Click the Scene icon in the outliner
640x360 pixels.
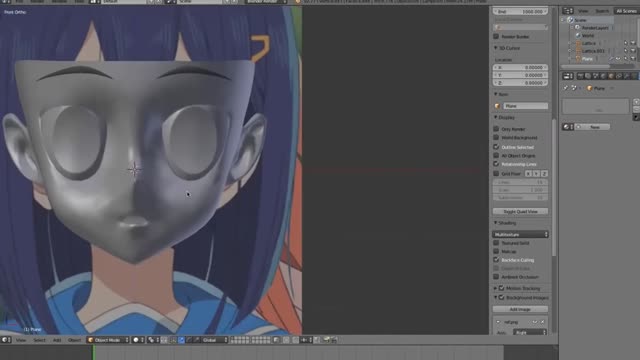tap(570, 20)
